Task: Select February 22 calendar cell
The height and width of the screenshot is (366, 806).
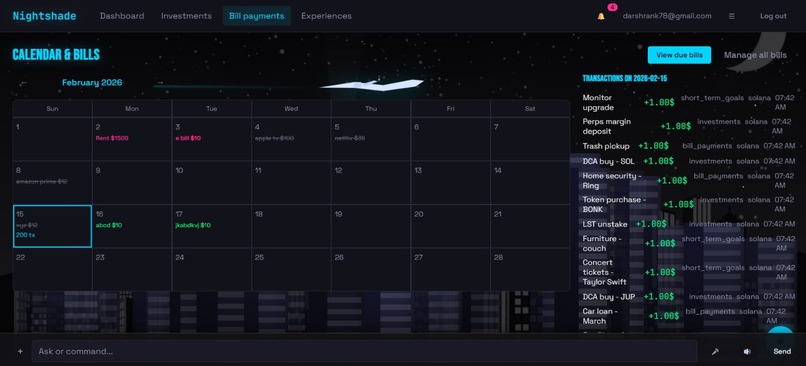Action: coord(52,269)
